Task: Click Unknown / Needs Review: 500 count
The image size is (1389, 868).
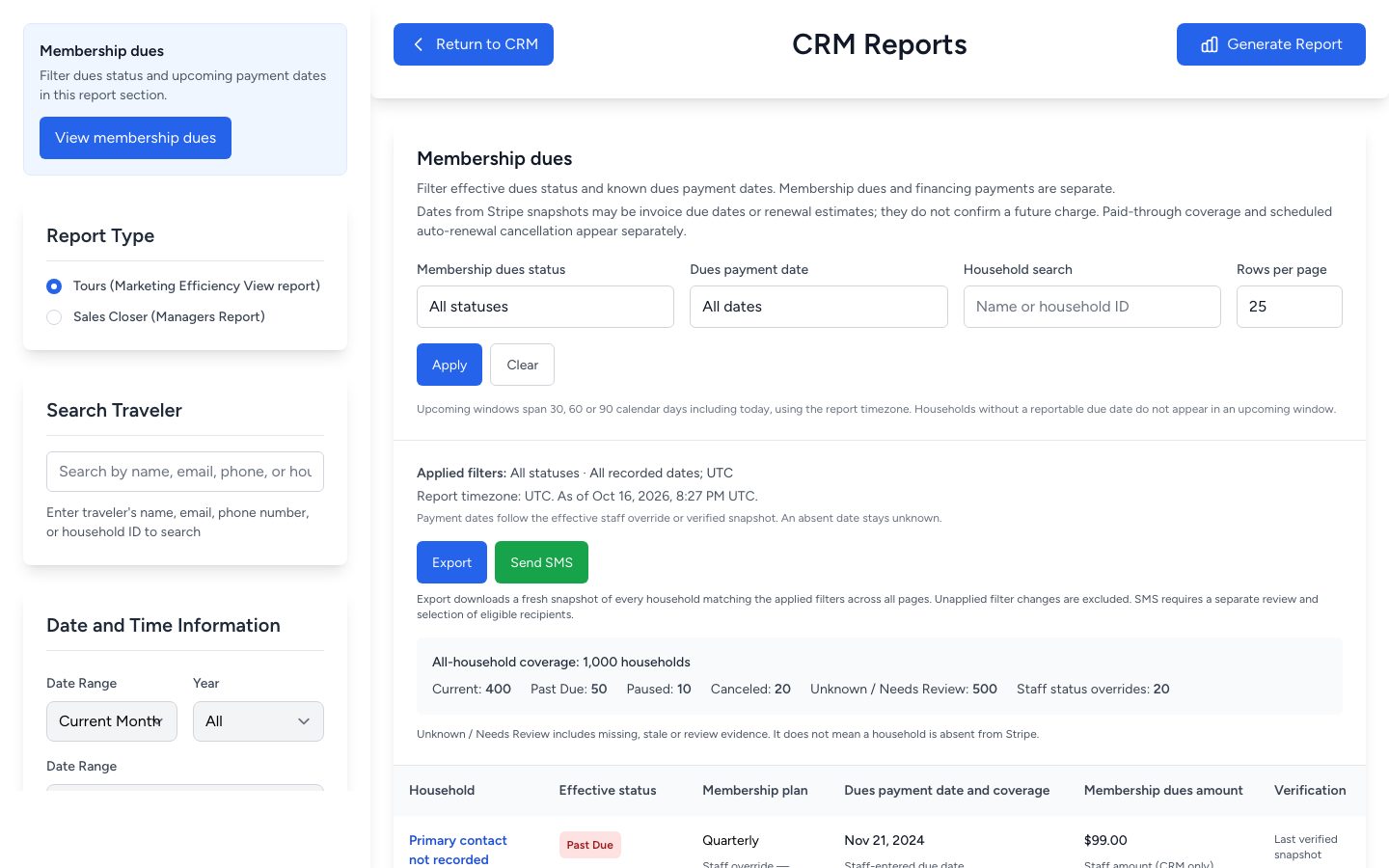Action: point(904,689)
